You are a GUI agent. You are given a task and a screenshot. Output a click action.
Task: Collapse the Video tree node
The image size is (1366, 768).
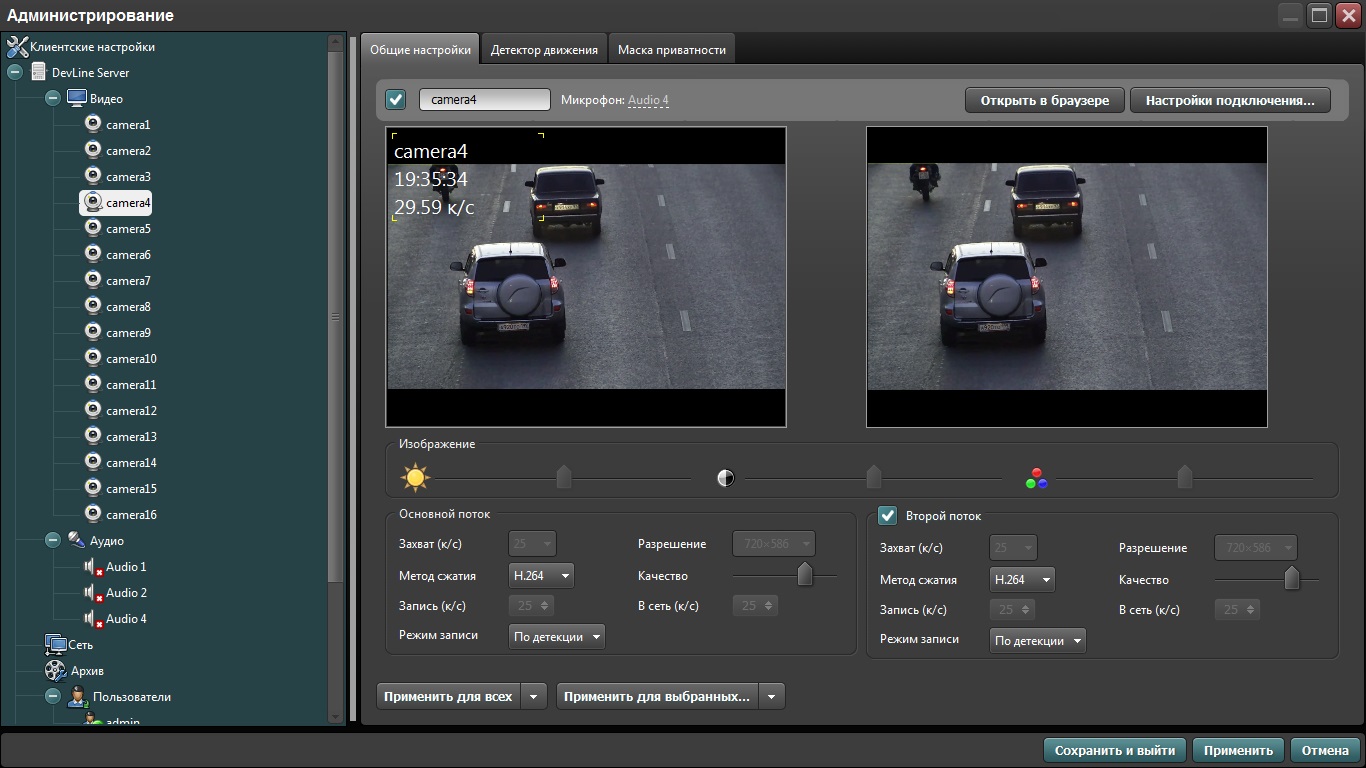(53, 99)
